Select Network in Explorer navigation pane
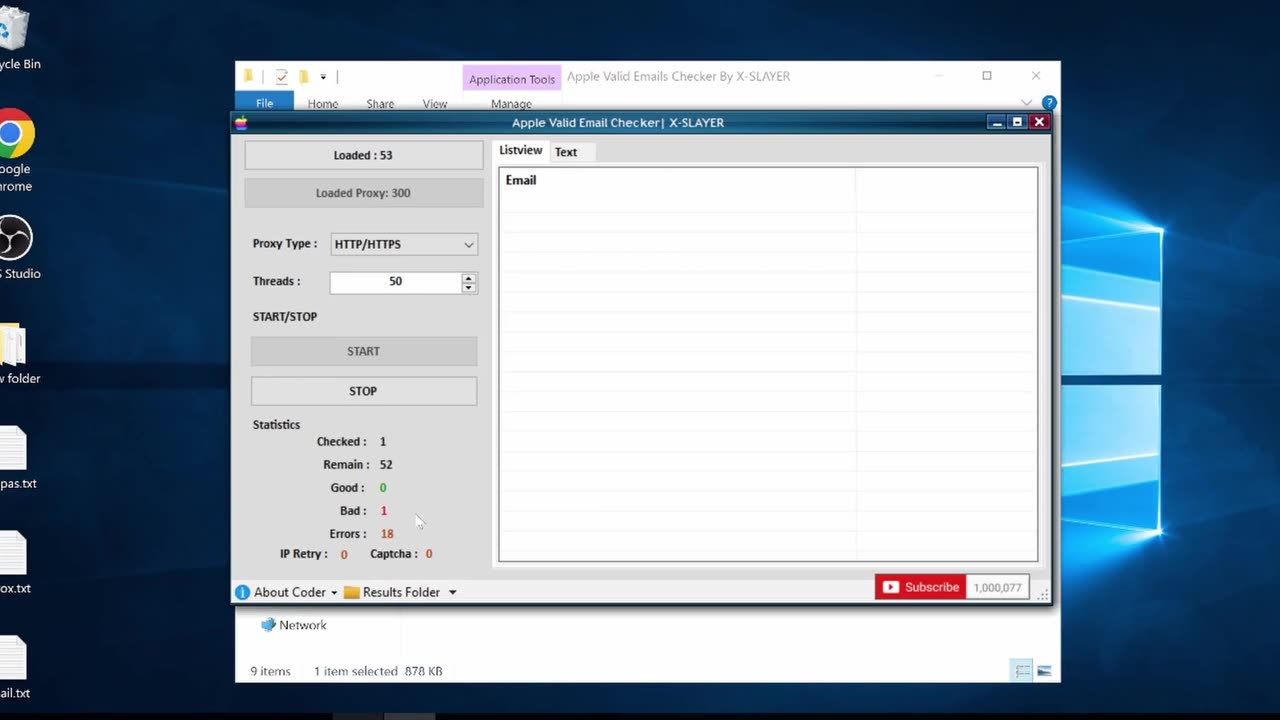 click(x=294, y=625)
